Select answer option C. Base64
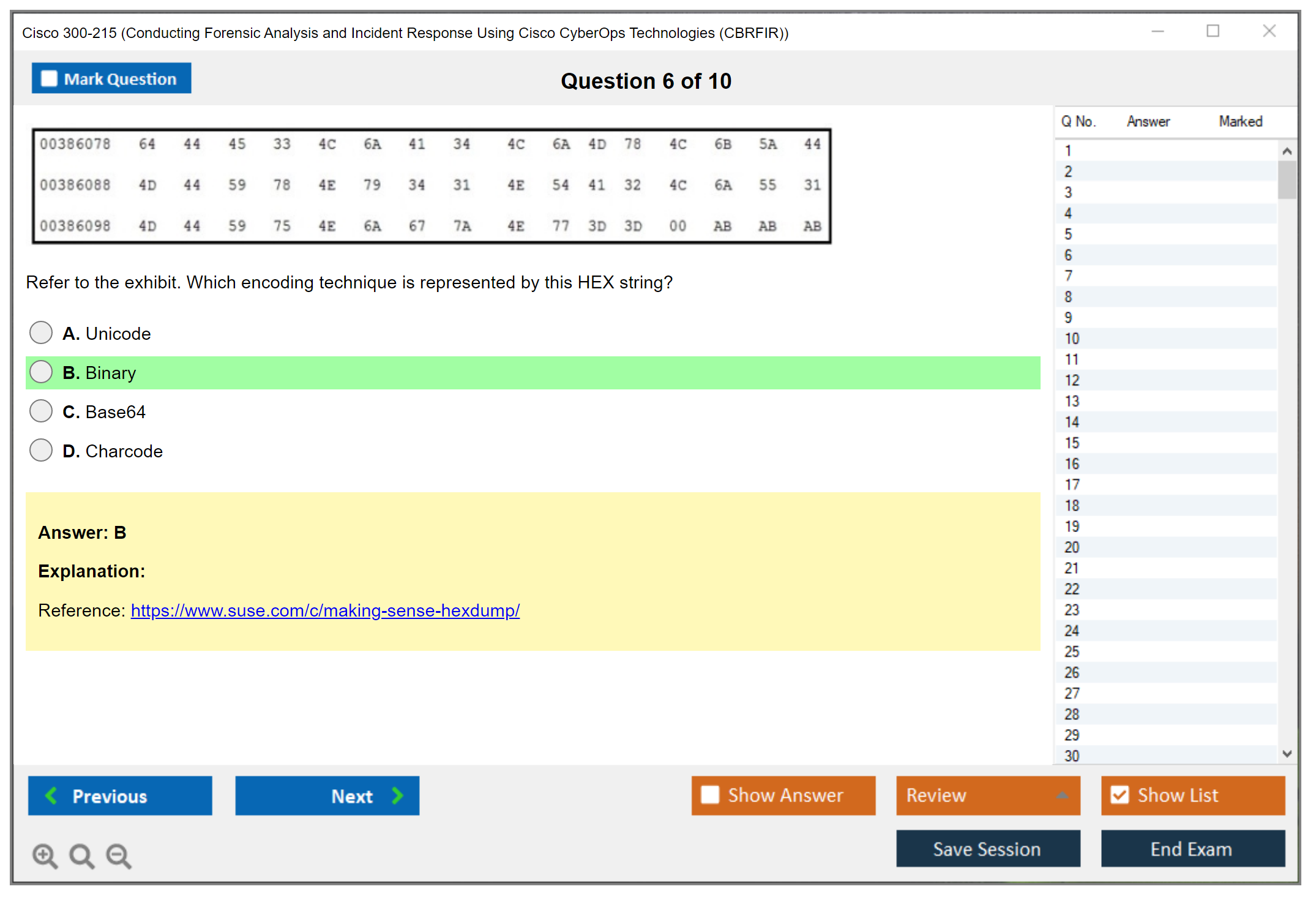The image size is (1316, 900). pyautogui.click(x=41, y=411)
